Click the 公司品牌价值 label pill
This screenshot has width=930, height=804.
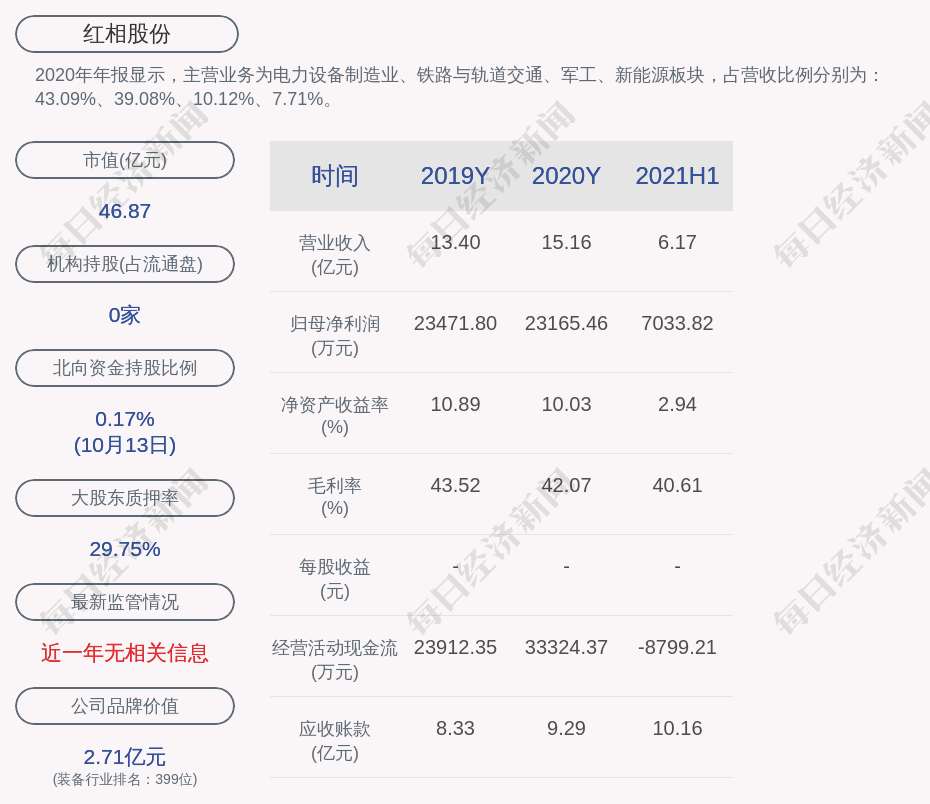125,706
